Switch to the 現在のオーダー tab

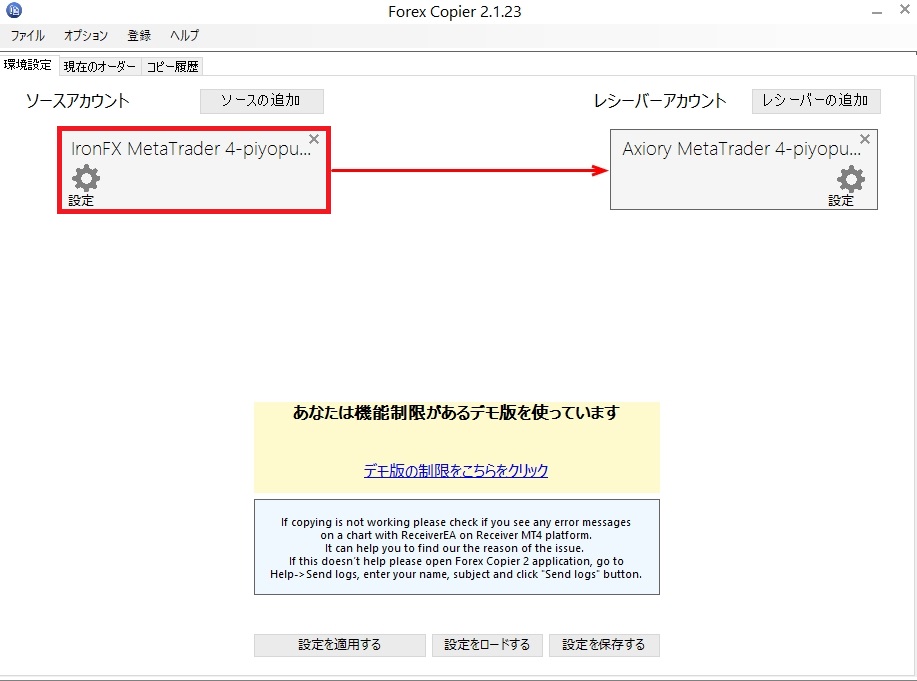100,65
